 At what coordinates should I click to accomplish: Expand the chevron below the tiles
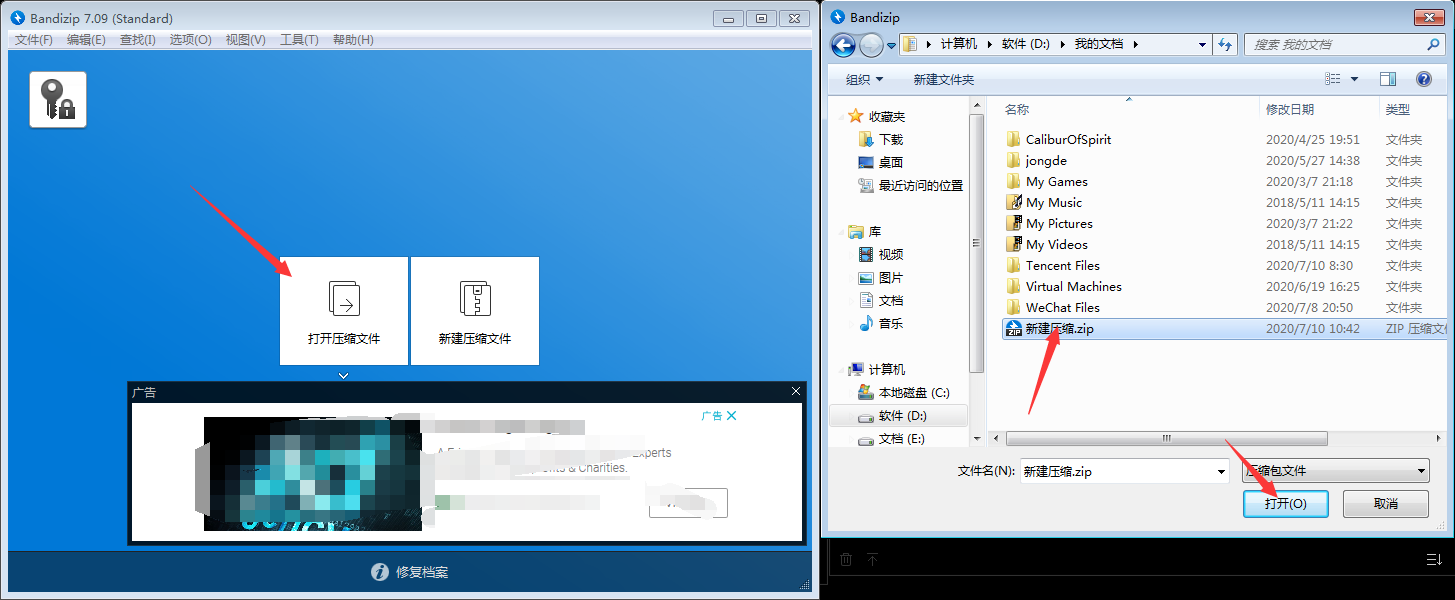pos(343,376)
